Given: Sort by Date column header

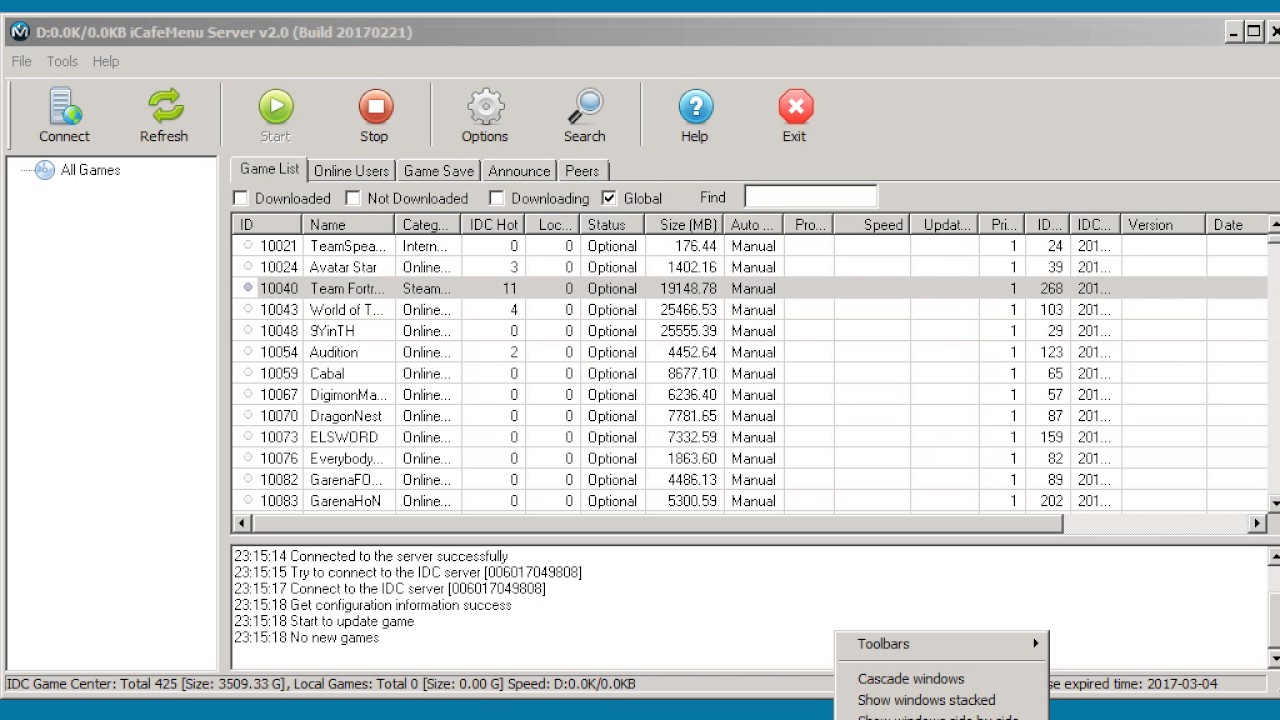Looking at the screenshot, I should (1238, 225).
